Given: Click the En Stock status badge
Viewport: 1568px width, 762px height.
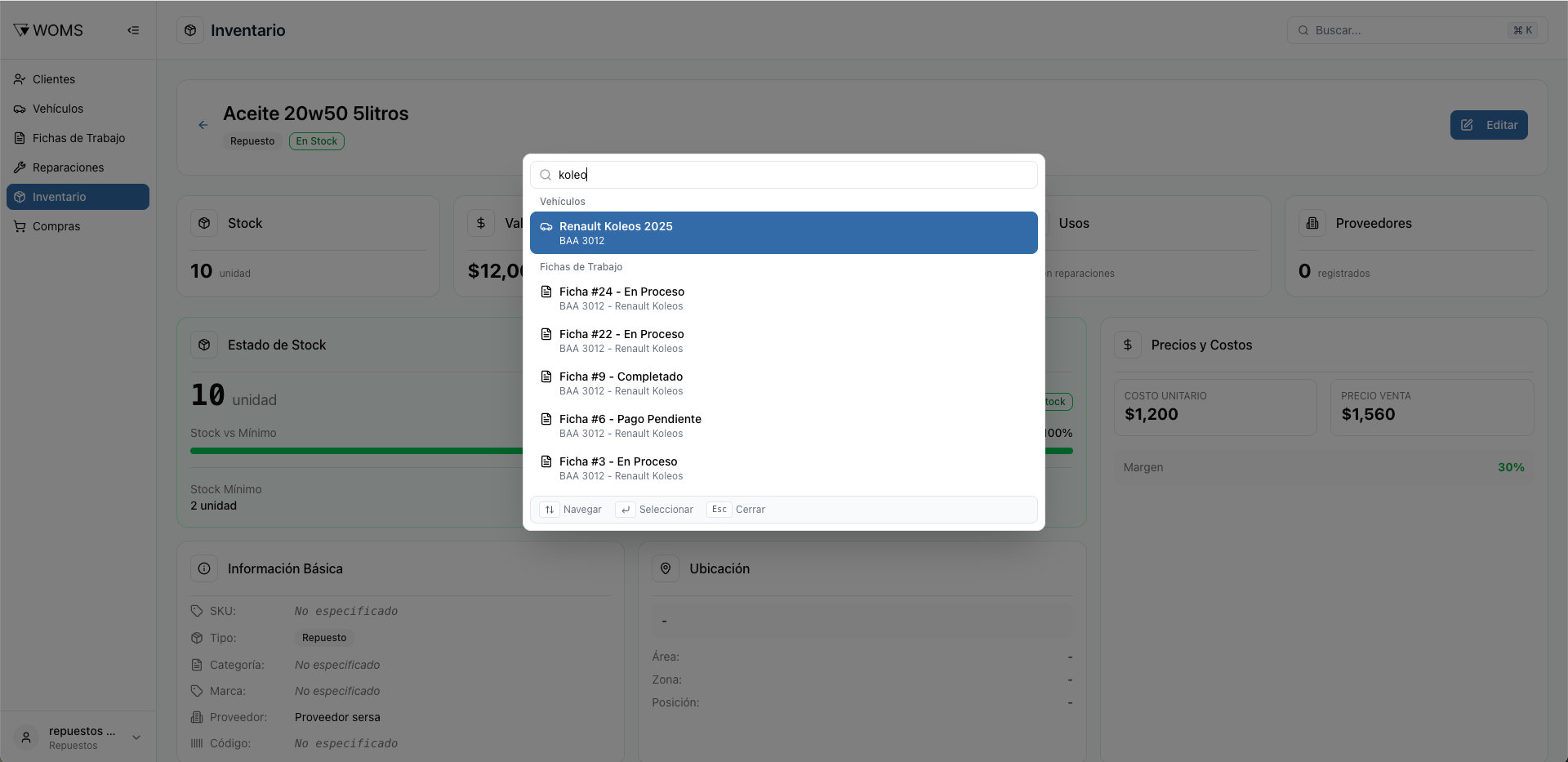Looking at the screenshot, I should coord(316,141).
